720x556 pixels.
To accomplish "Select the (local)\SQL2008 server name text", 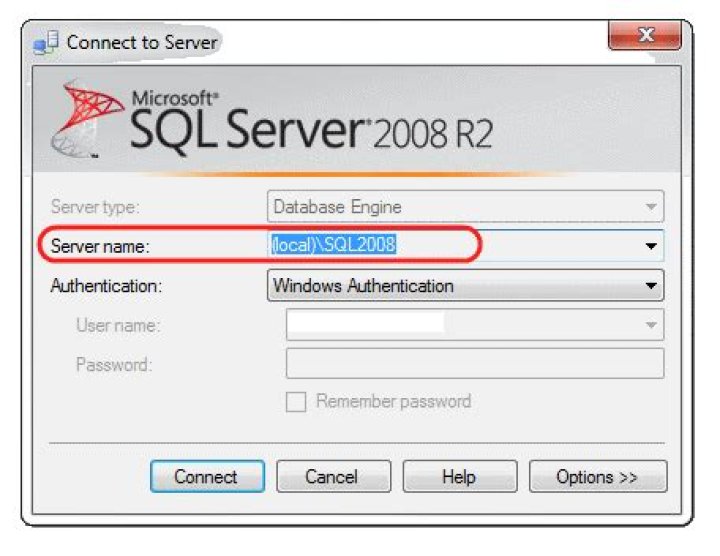I will 333,245.
